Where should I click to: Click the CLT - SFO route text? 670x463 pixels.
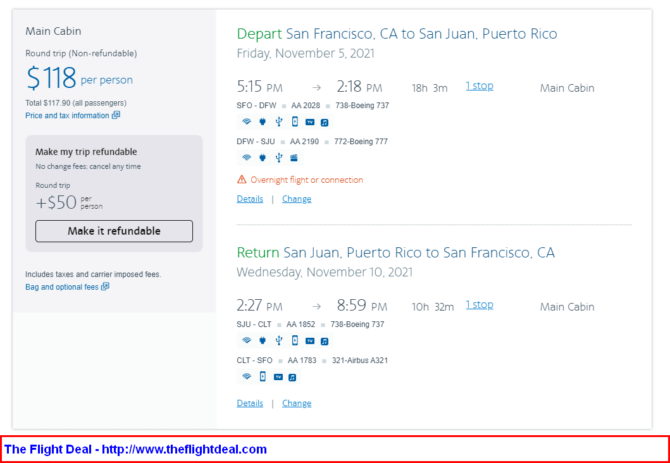pyautogui.click(x=255, y=360)
